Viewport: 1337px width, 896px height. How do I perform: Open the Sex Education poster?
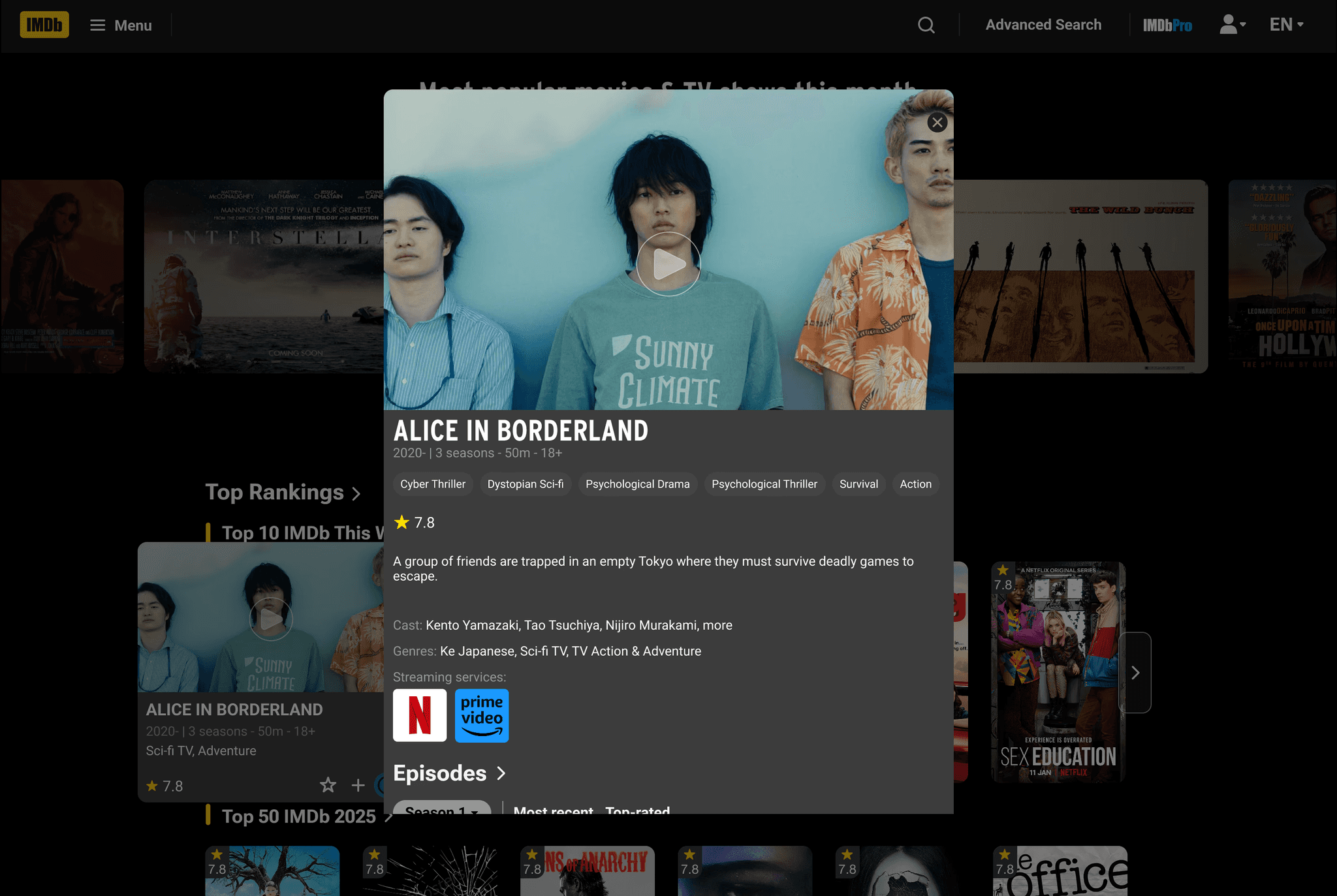[x=1058, y=672]
